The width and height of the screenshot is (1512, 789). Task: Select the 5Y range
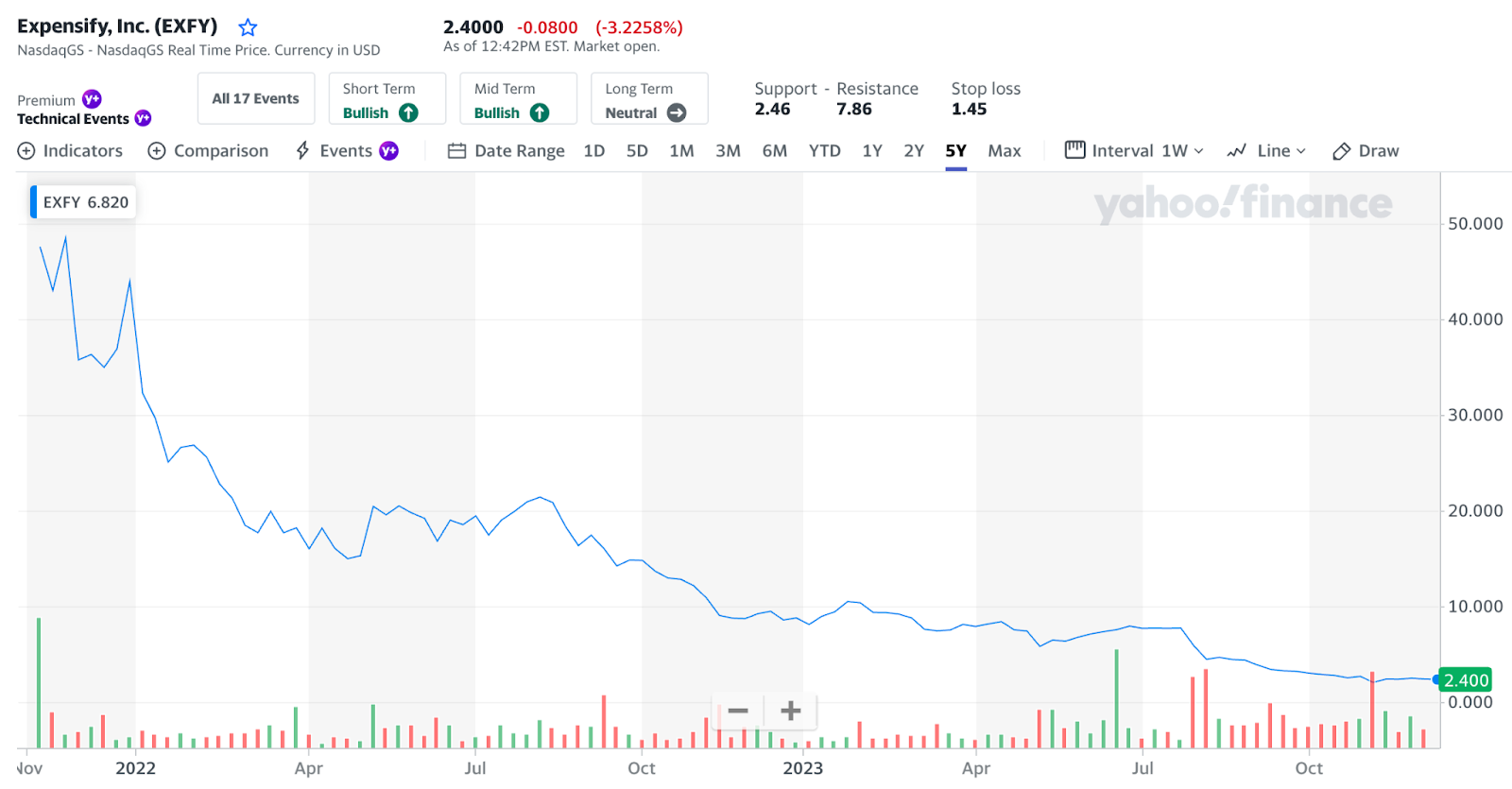click(x=956, y=151)
